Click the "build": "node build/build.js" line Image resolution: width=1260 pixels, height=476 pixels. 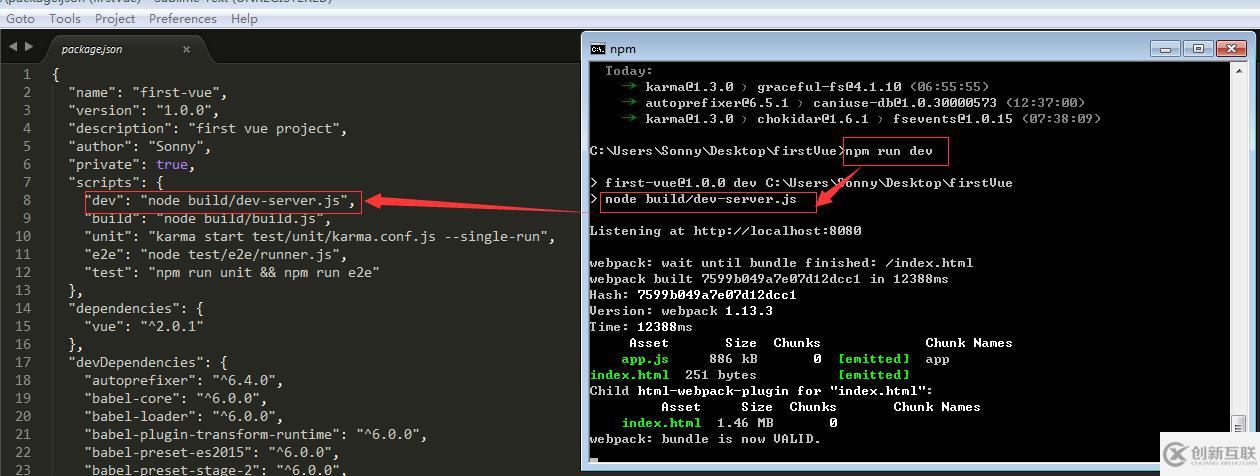[207, 218]
